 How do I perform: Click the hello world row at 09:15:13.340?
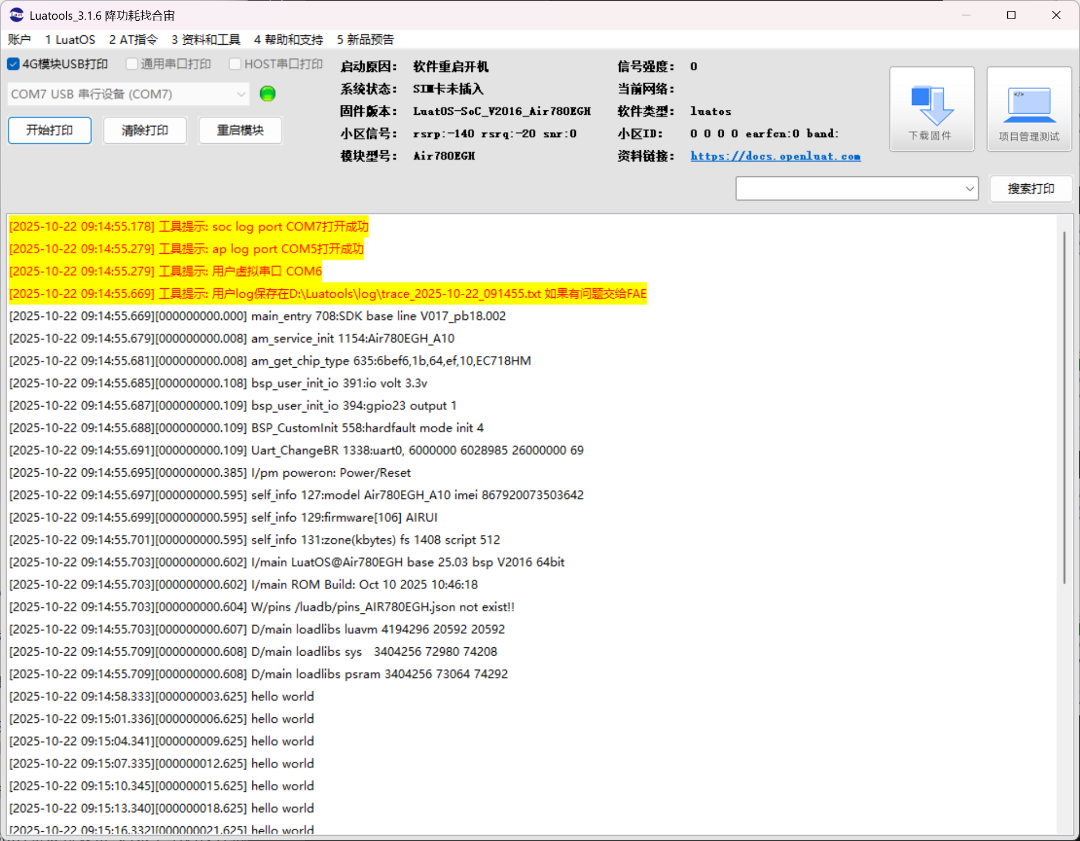[161, 809]
